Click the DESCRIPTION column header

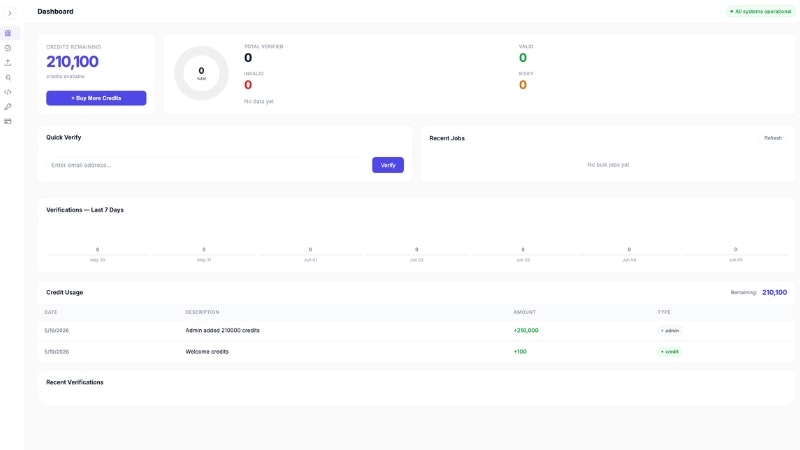[202, 312]
